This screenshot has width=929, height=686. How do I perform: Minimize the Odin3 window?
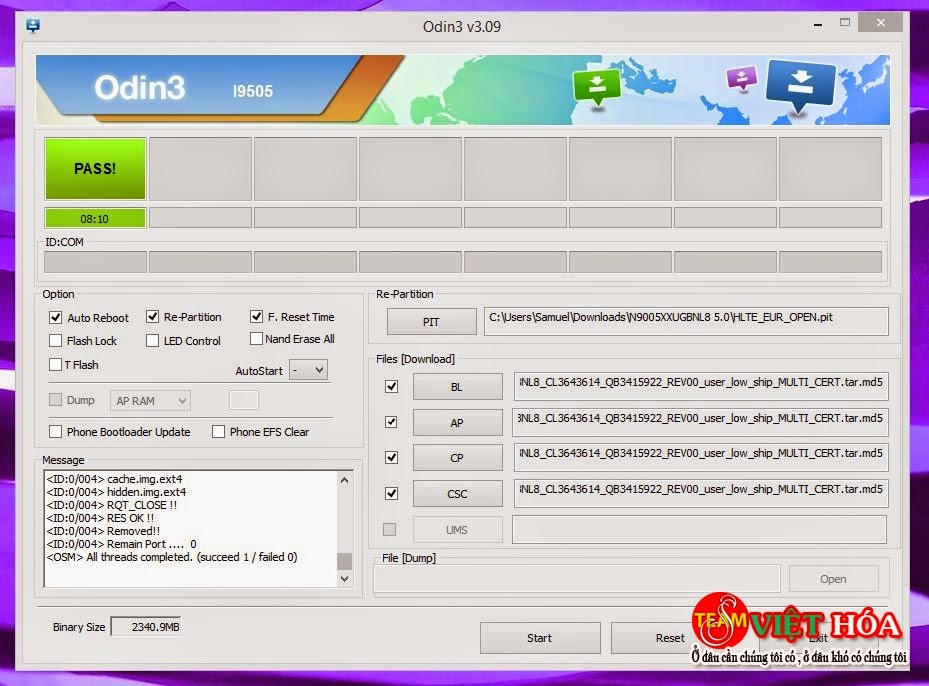click(x=818, y=24)
